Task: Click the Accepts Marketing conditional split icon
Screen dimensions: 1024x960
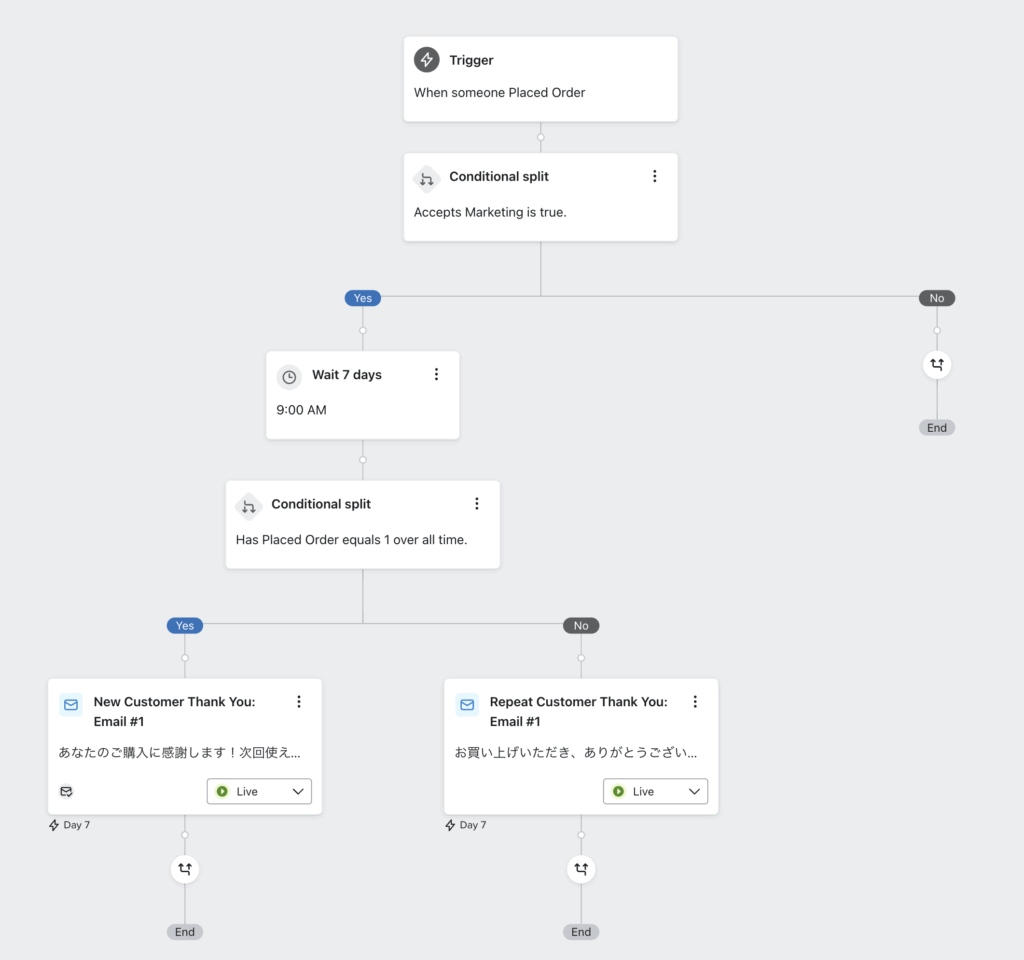Action: click(x=427, y=179)
